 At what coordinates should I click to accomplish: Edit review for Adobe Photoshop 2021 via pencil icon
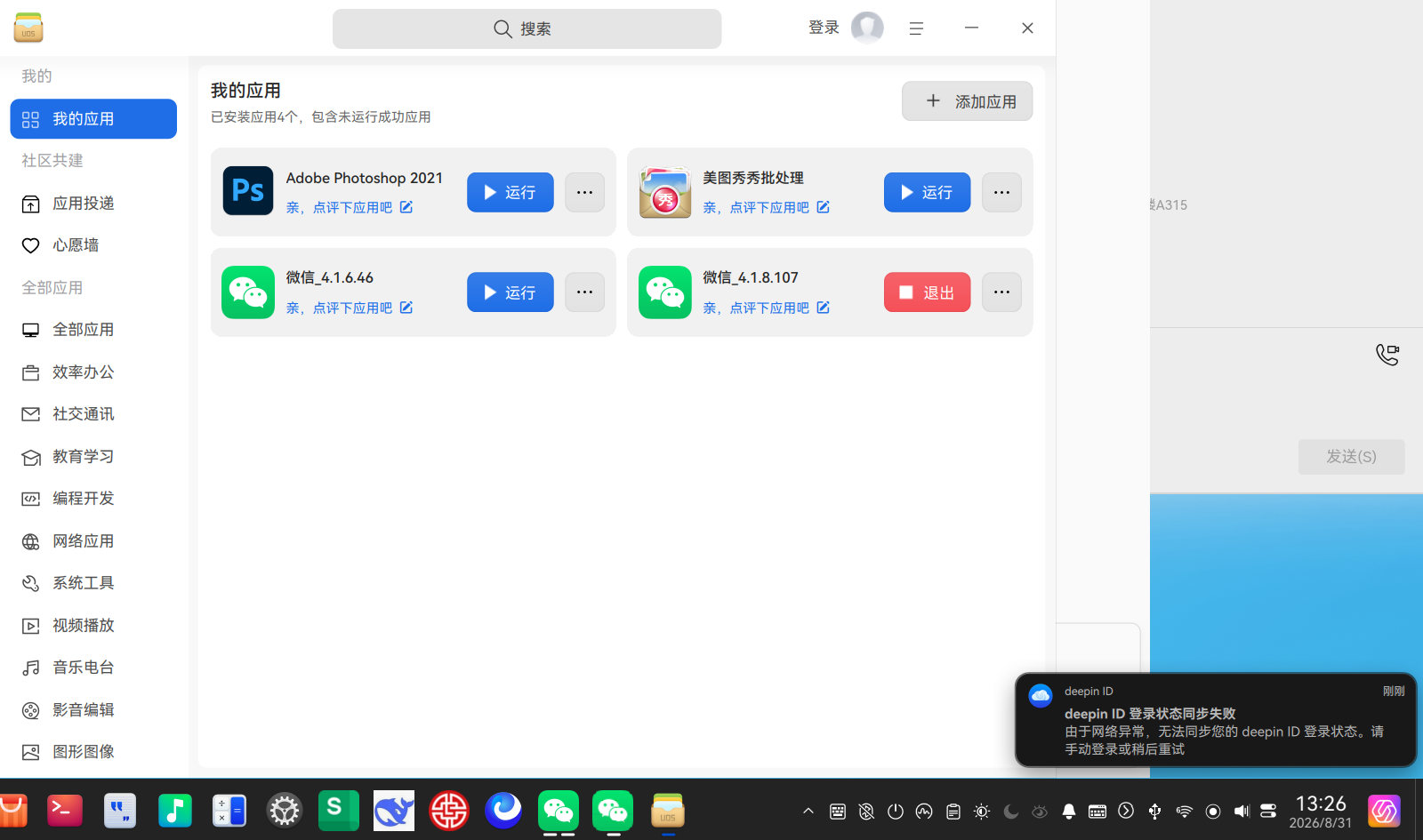[x=406, y=207]
